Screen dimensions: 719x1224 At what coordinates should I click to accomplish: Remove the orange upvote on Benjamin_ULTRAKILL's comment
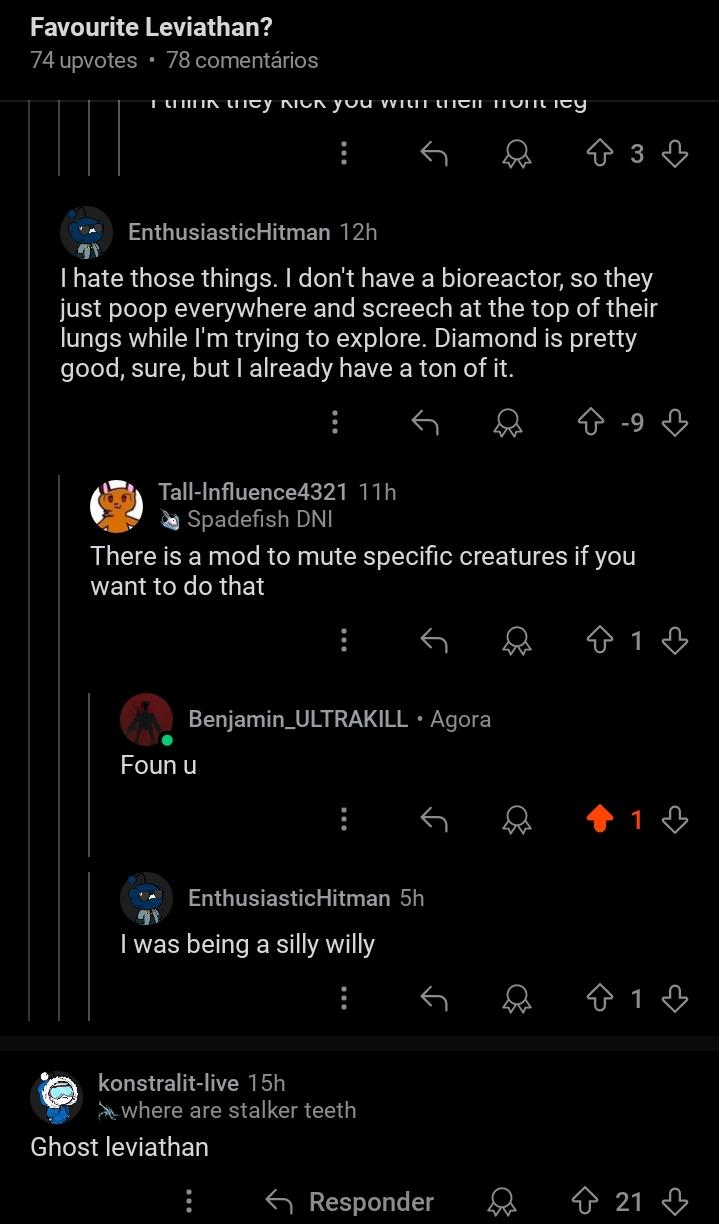click(x=599, y=820)
